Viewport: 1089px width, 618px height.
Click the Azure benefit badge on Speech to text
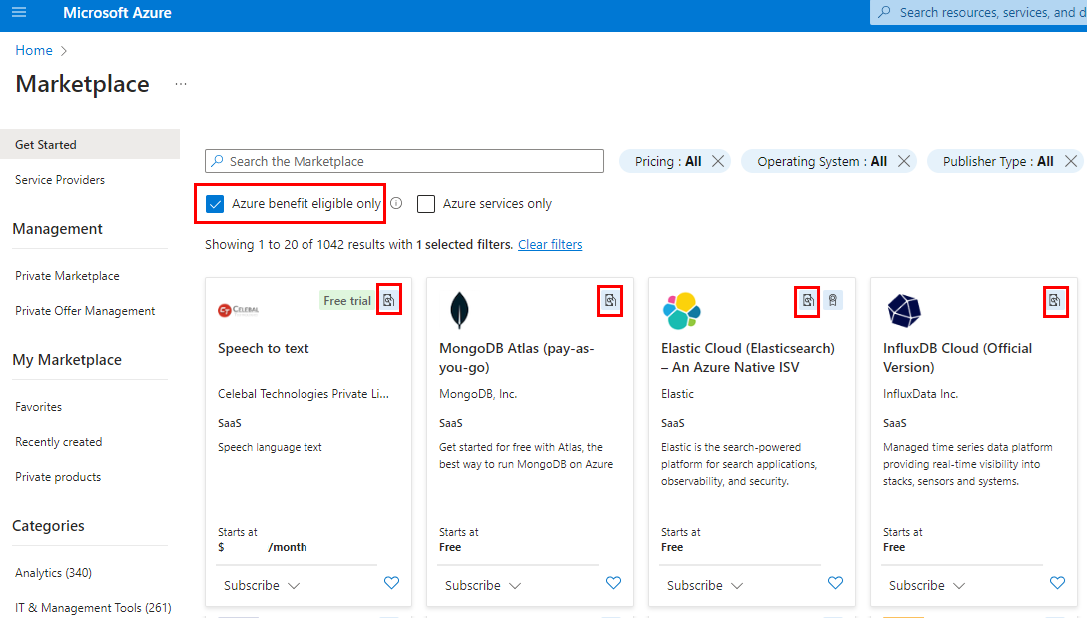[x=388, y=301]
